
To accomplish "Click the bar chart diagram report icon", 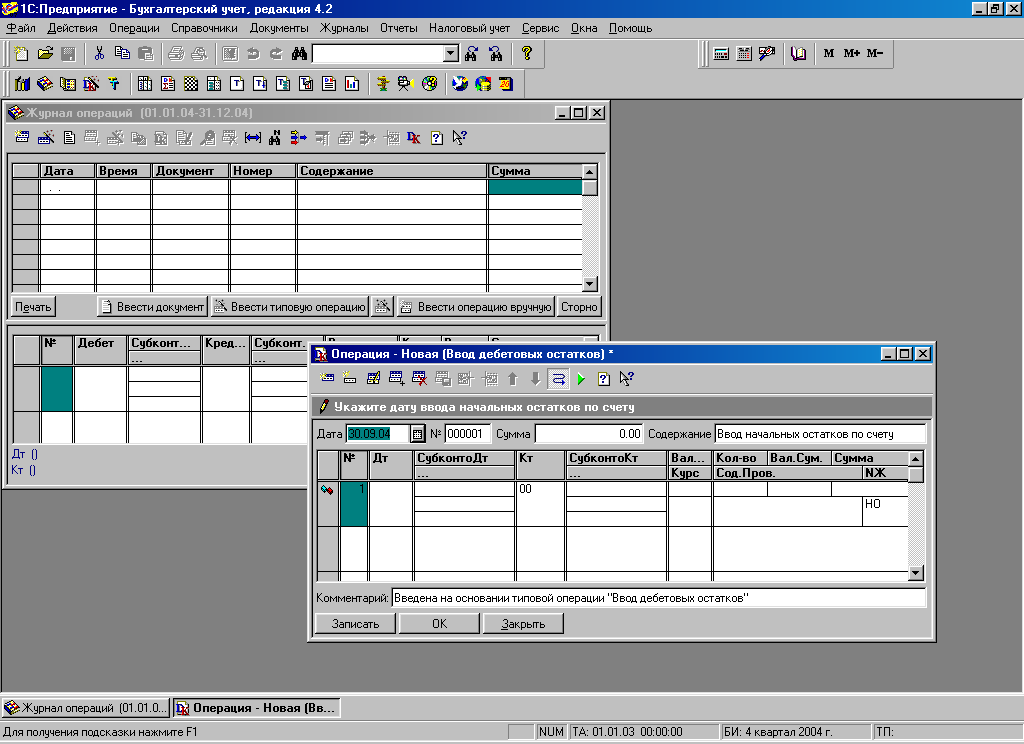I will [352, 84].
